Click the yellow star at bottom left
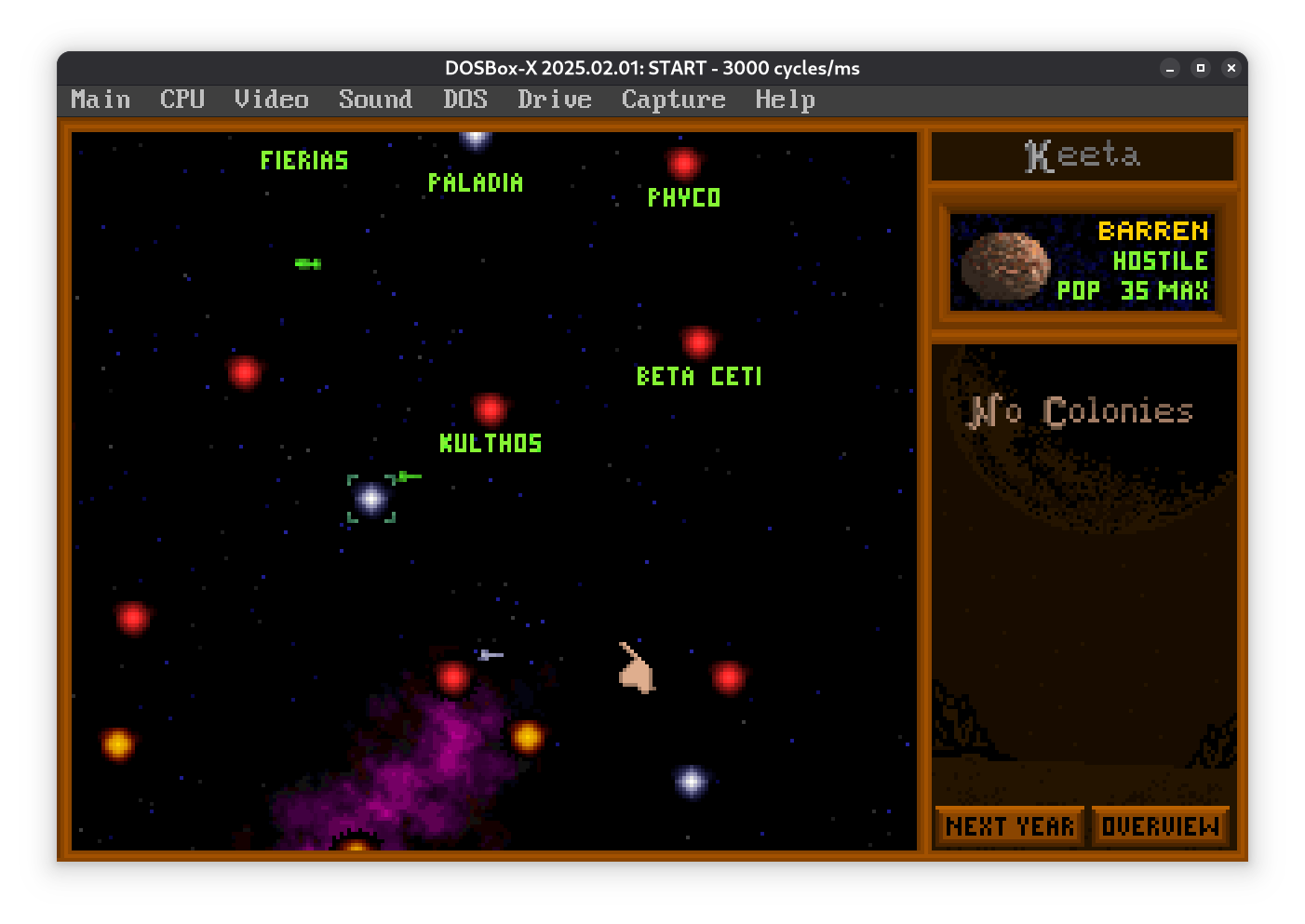 (118, 743)
